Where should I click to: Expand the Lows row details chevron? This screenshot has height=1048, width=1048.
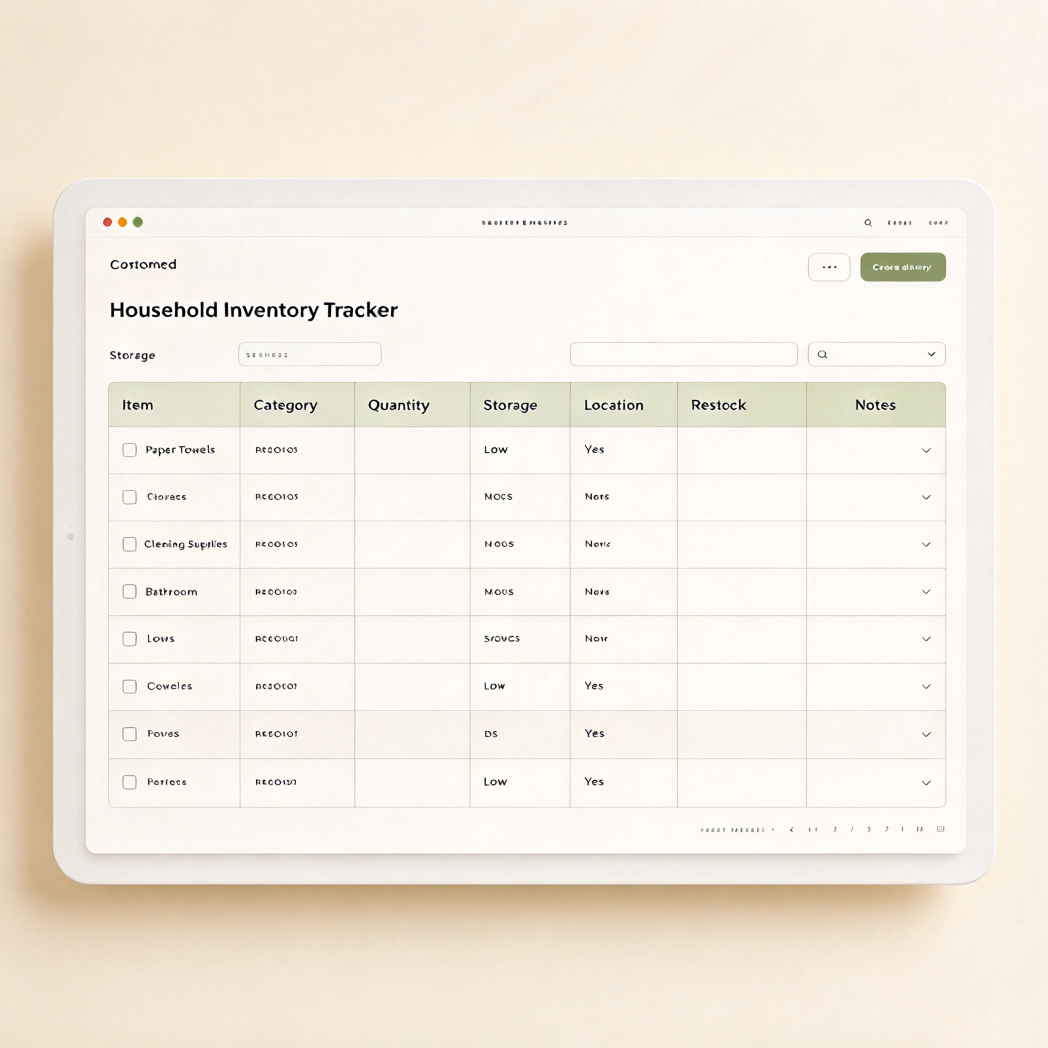(926, 639)
